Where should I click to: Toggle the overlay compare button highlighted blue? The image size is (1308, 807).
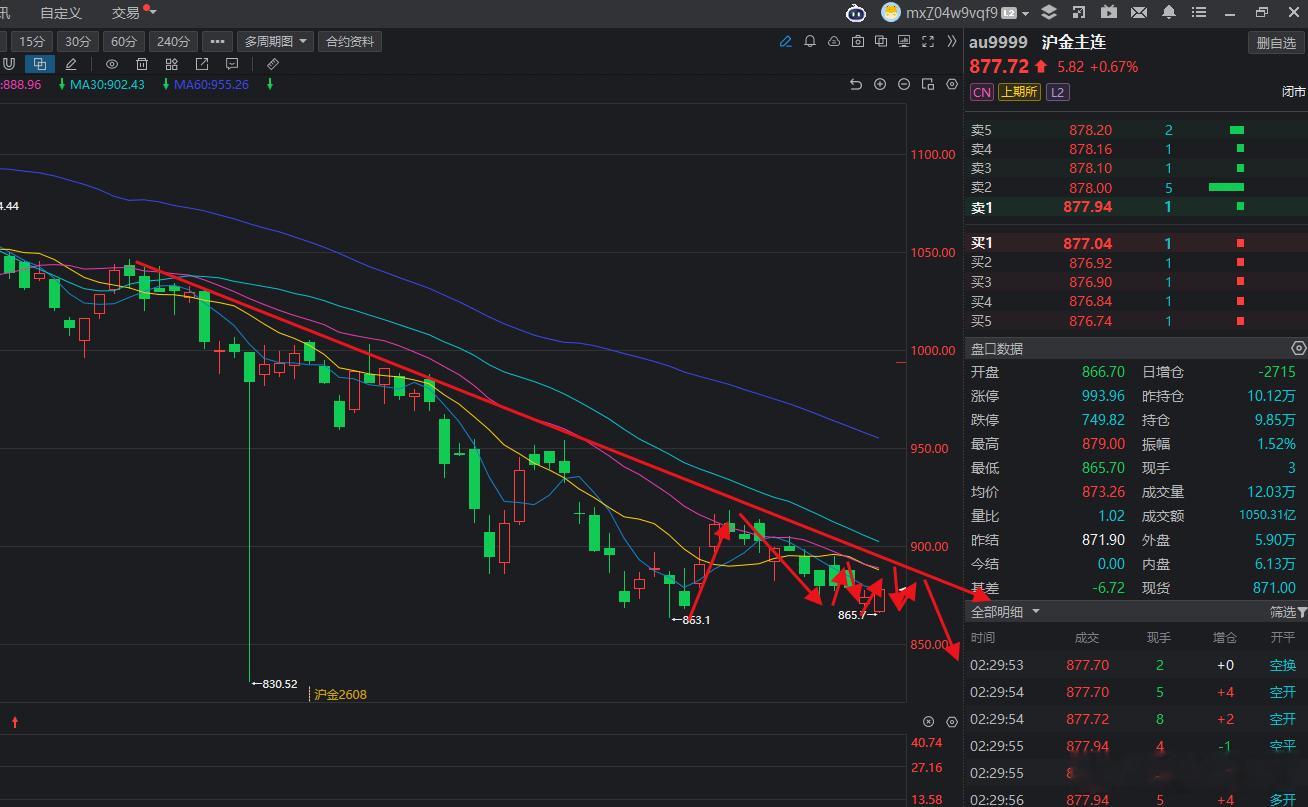pos(40,64)
